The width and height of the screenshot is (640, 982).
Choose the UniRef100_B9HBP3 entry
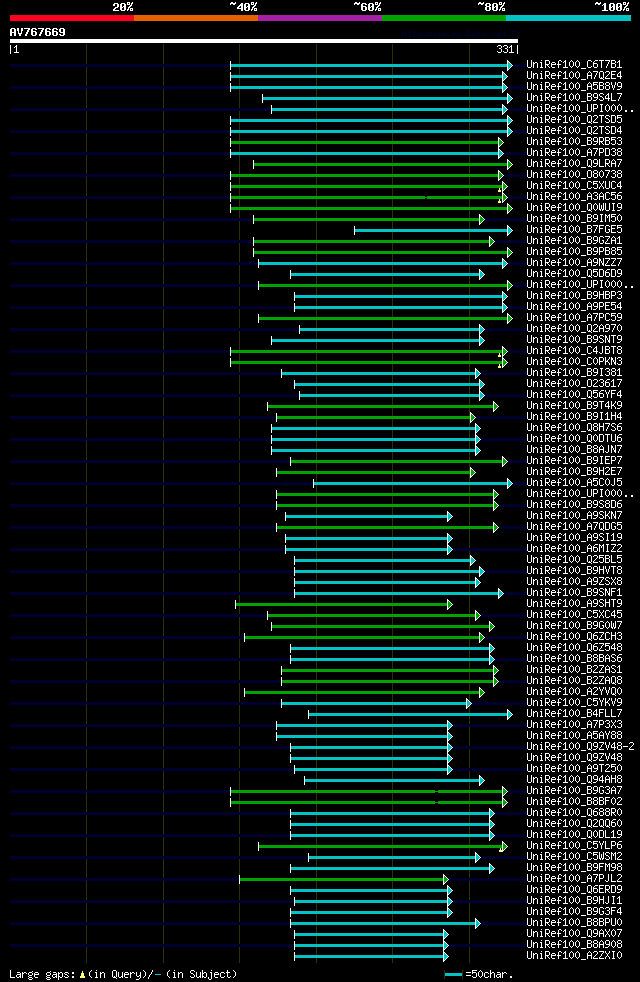coord(574,296)
